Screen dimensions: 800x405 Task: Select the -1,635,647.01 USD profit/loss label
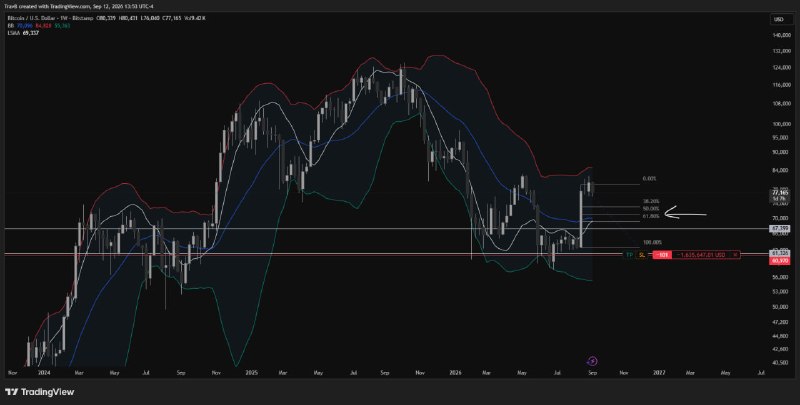pos(702,254)
